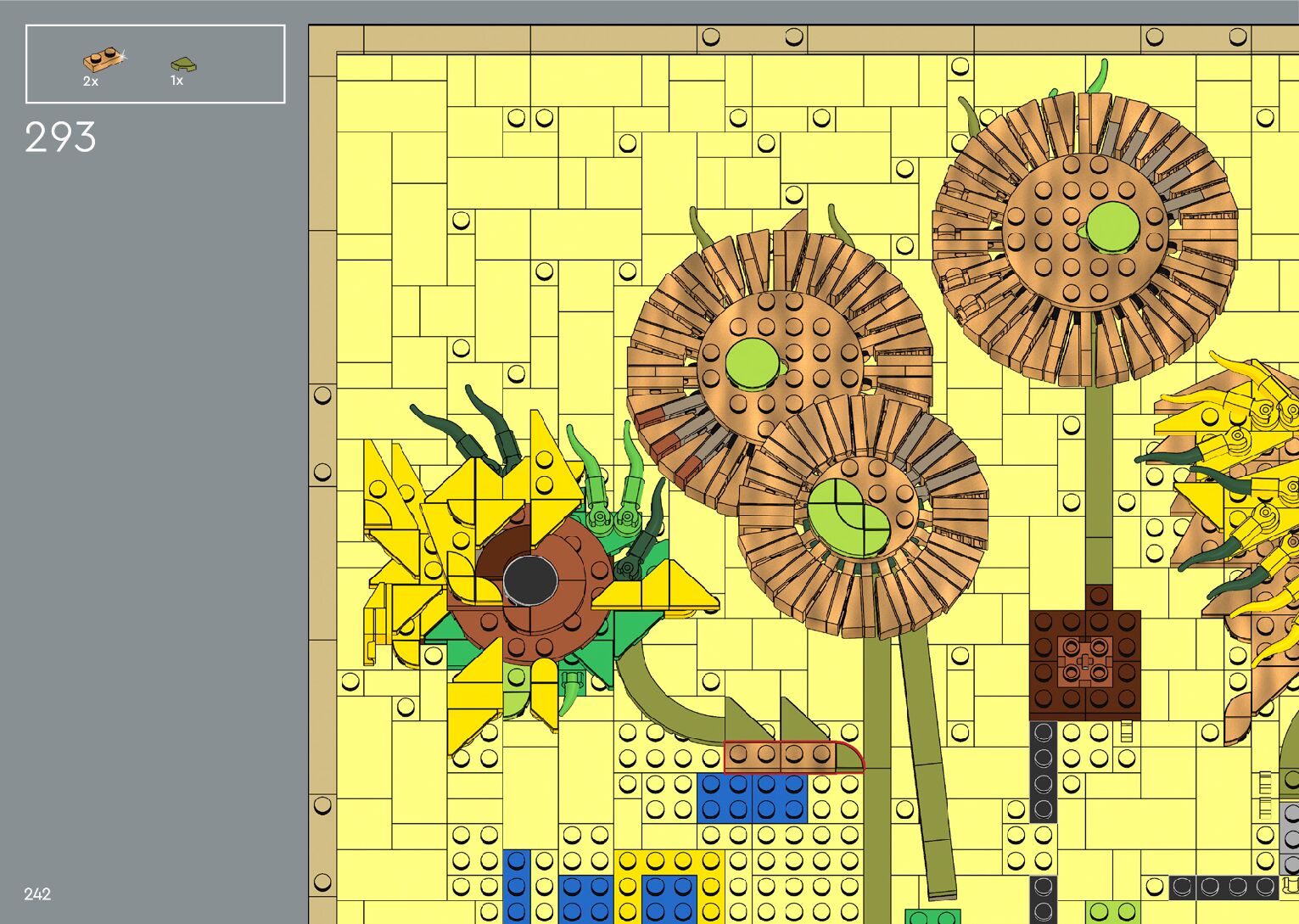Select the 1x quantity label
This screenshot has width=1299, height=924.
176,81
